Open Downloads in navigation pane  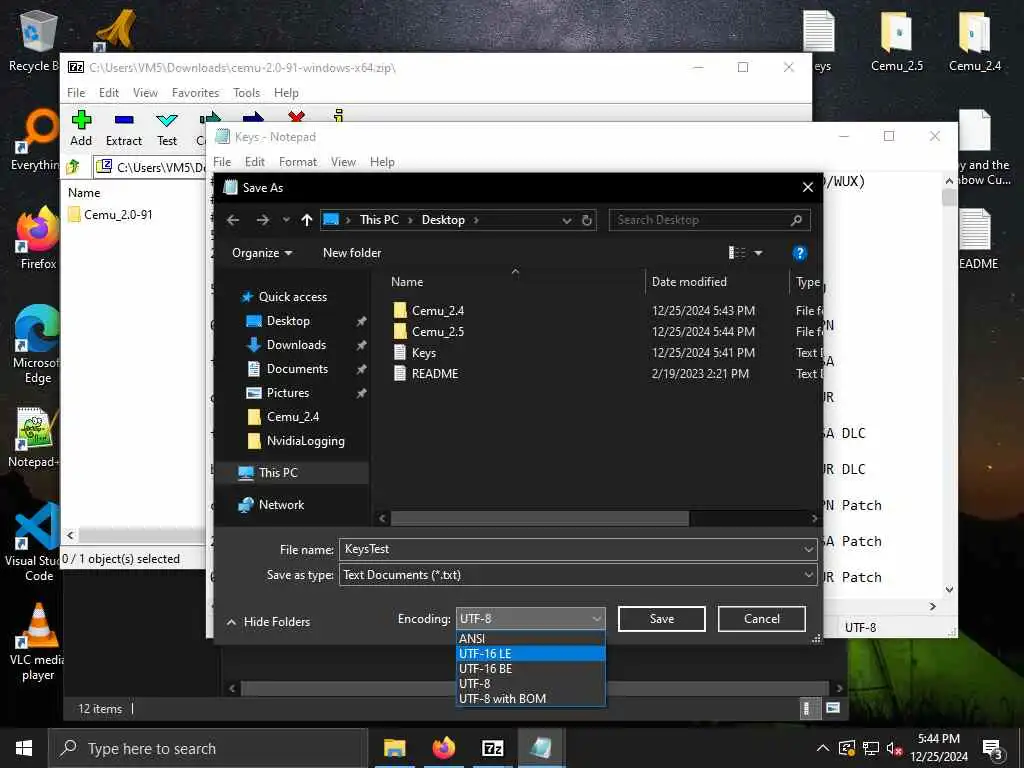click(296, 345)
